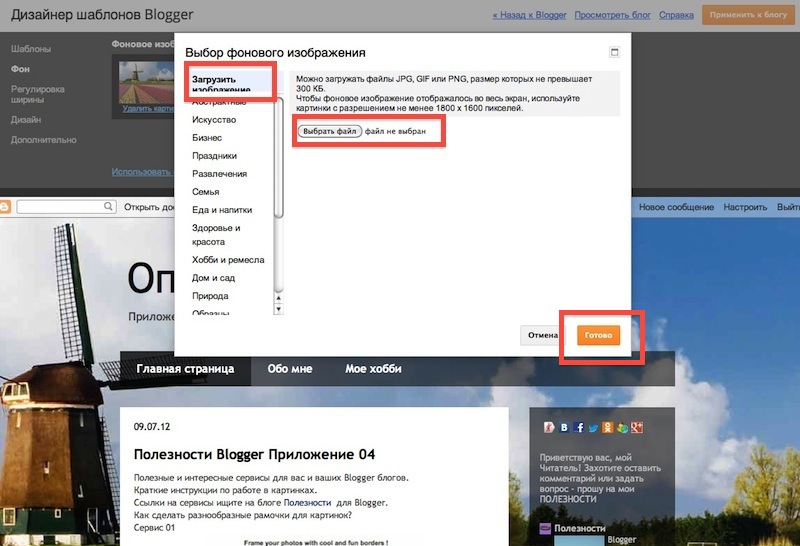Click Выбрать файл button
The image size is (800, 546).
330,131
